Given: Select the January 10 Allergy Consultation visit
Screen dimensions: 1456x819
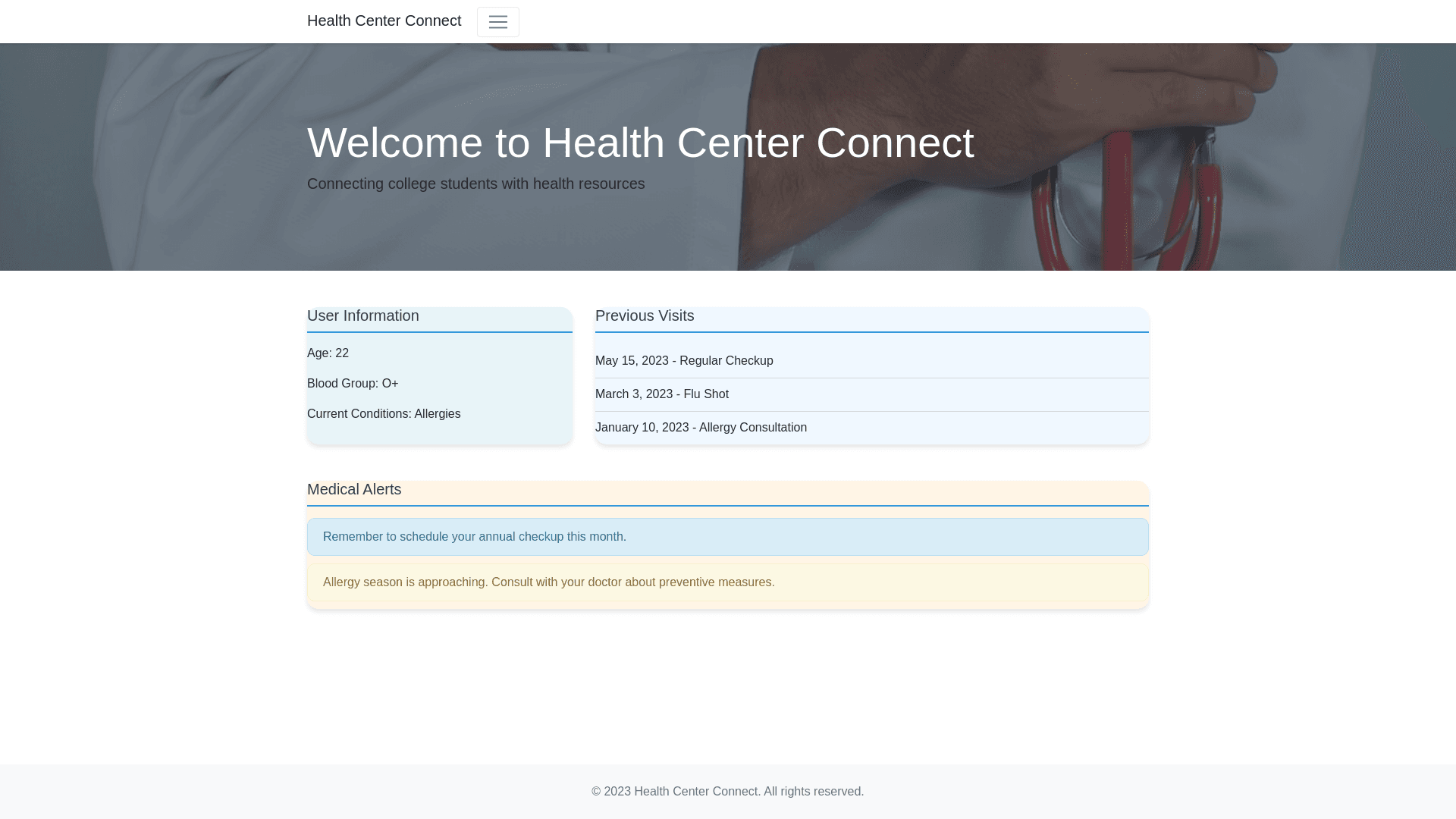Looking at the screenshot, I should [700, 428].
